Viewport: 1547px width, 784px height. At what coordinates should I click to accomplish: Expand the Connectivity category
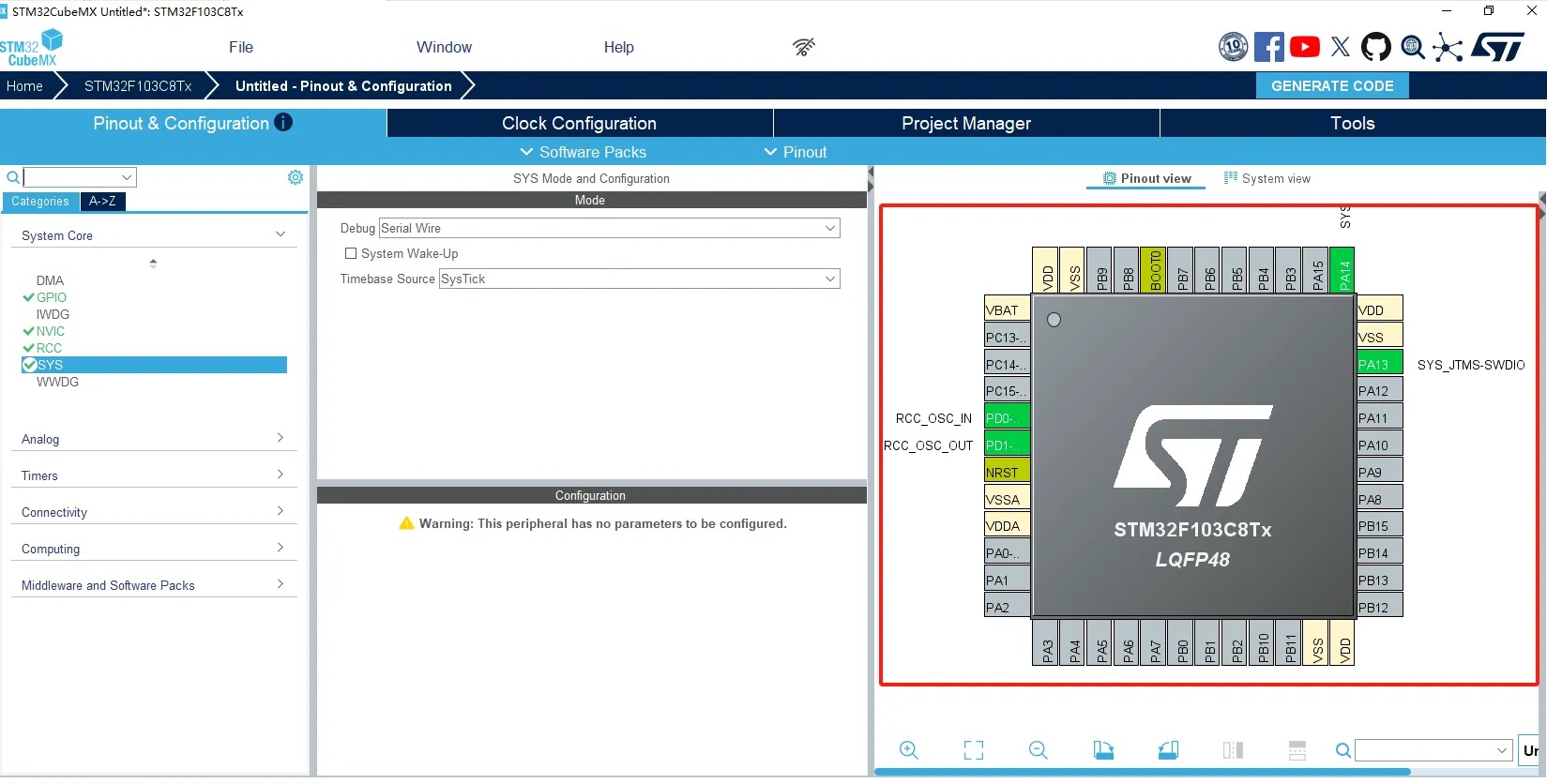click(x=154, y=512)
